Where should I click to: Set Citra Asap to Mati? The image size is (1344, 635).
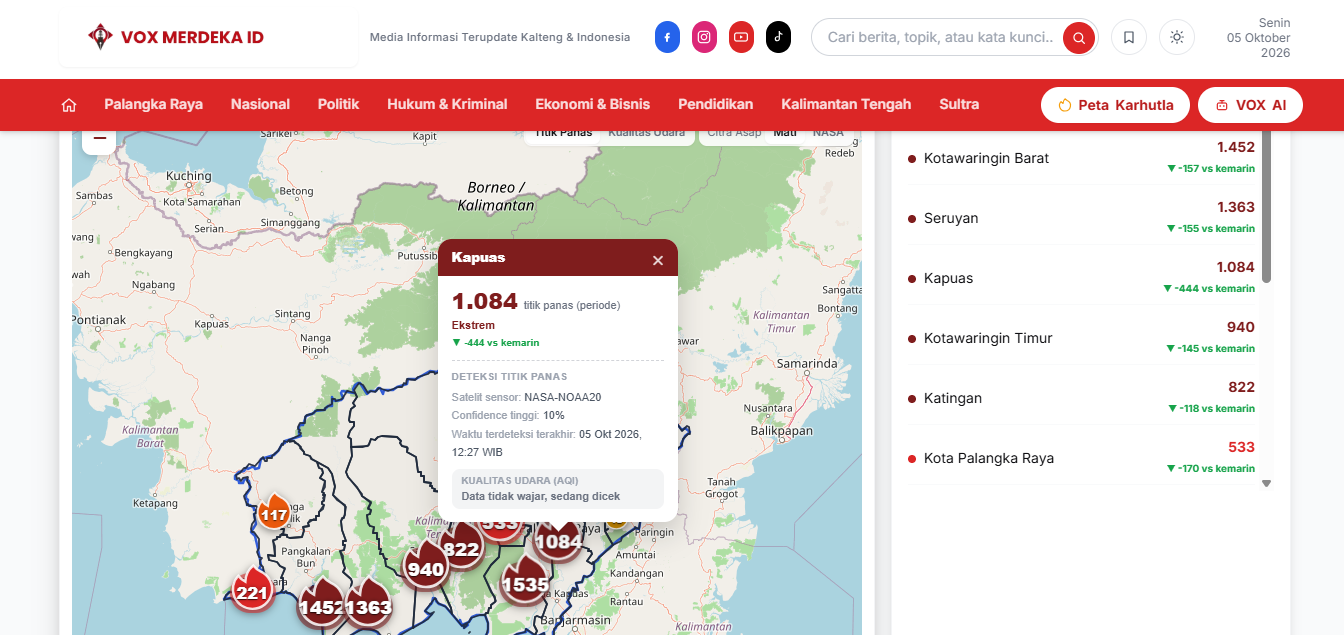point(785,133)
